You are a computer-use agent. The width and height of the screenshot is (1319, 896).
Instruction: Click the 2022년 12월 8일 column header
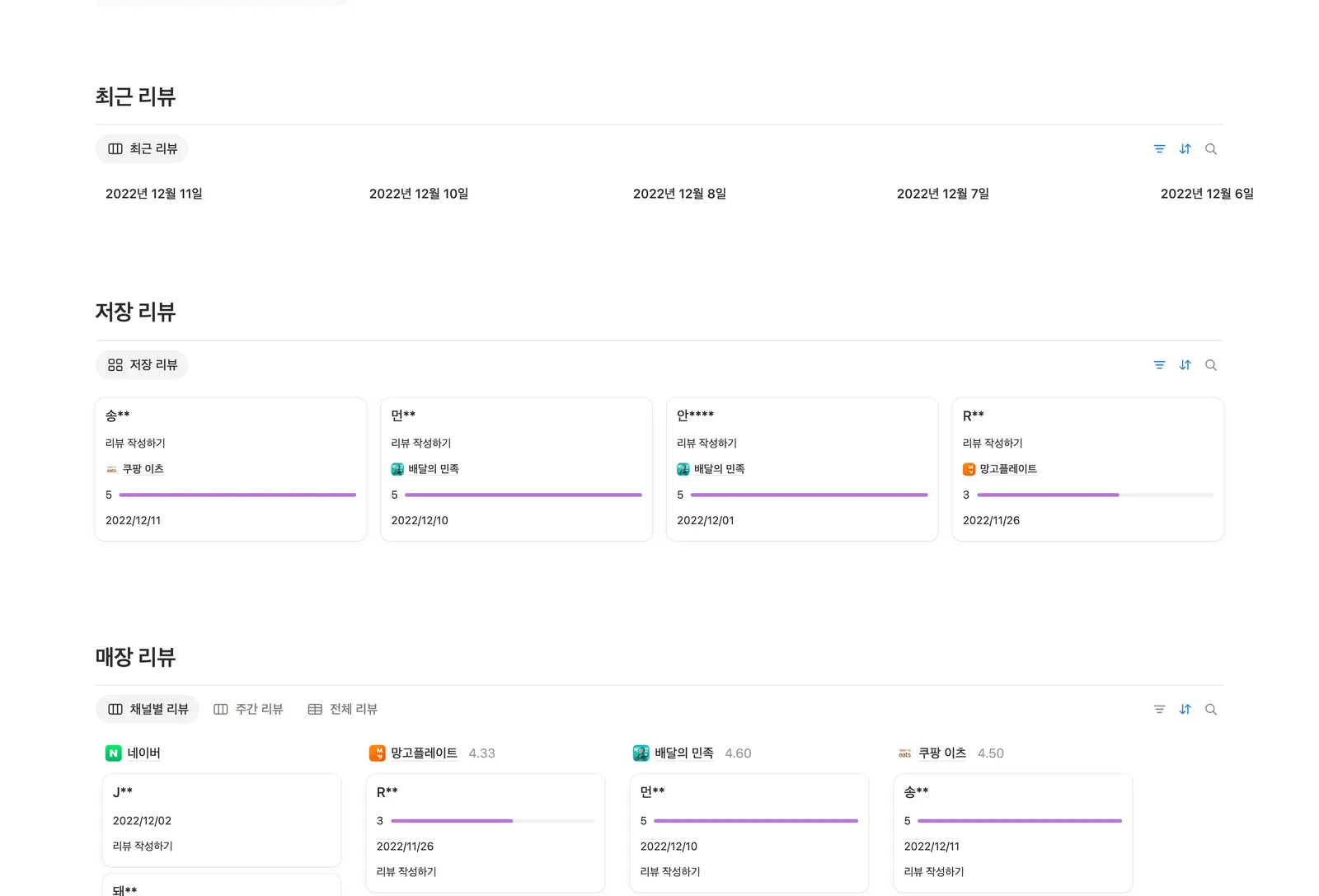point(679,194)
